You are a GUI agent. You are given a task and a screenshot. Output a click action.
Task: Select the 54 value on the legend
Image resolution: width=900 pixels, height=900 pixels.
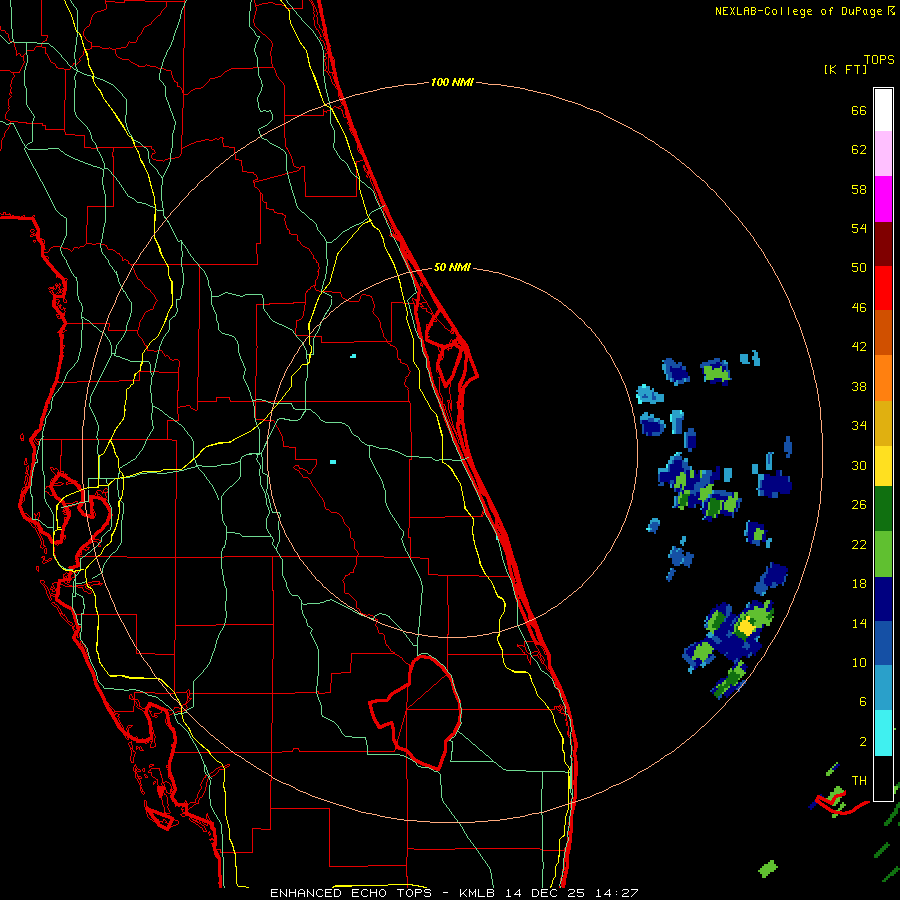[x=859, y=228]
